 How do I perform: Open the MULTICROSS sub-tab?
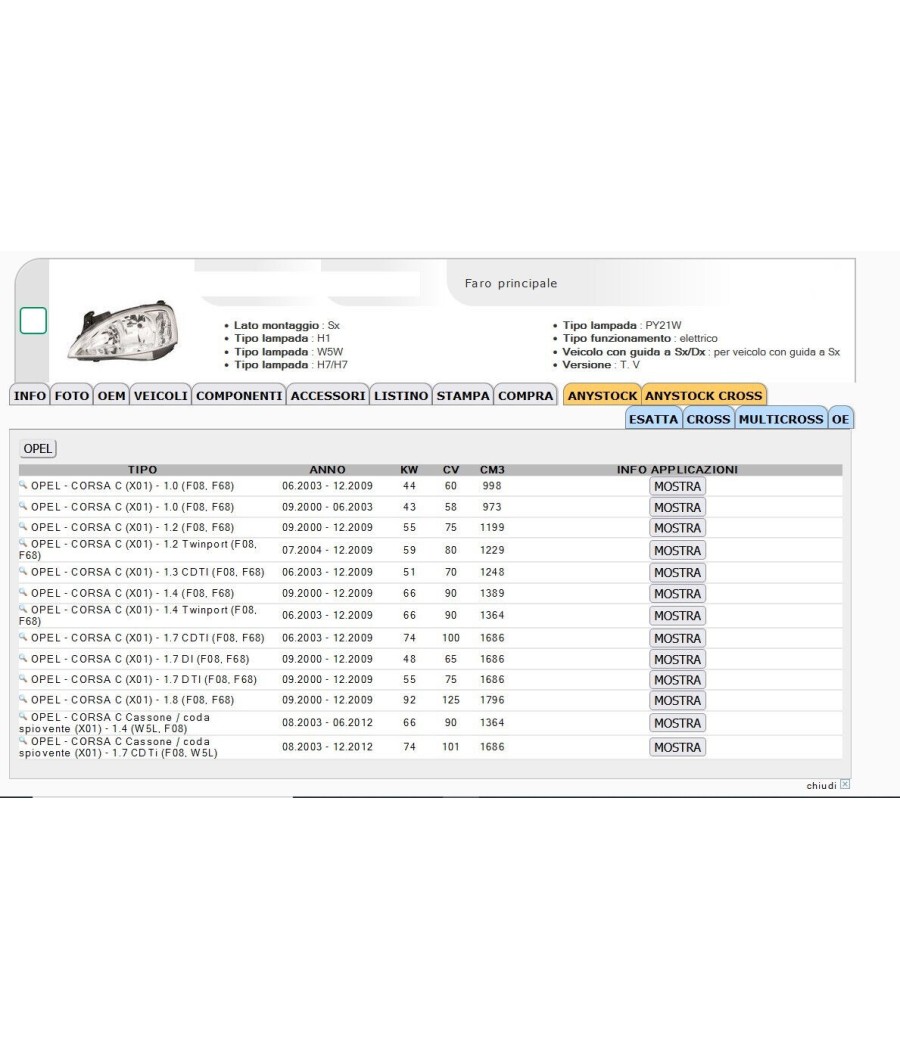[x=781, y=419]
